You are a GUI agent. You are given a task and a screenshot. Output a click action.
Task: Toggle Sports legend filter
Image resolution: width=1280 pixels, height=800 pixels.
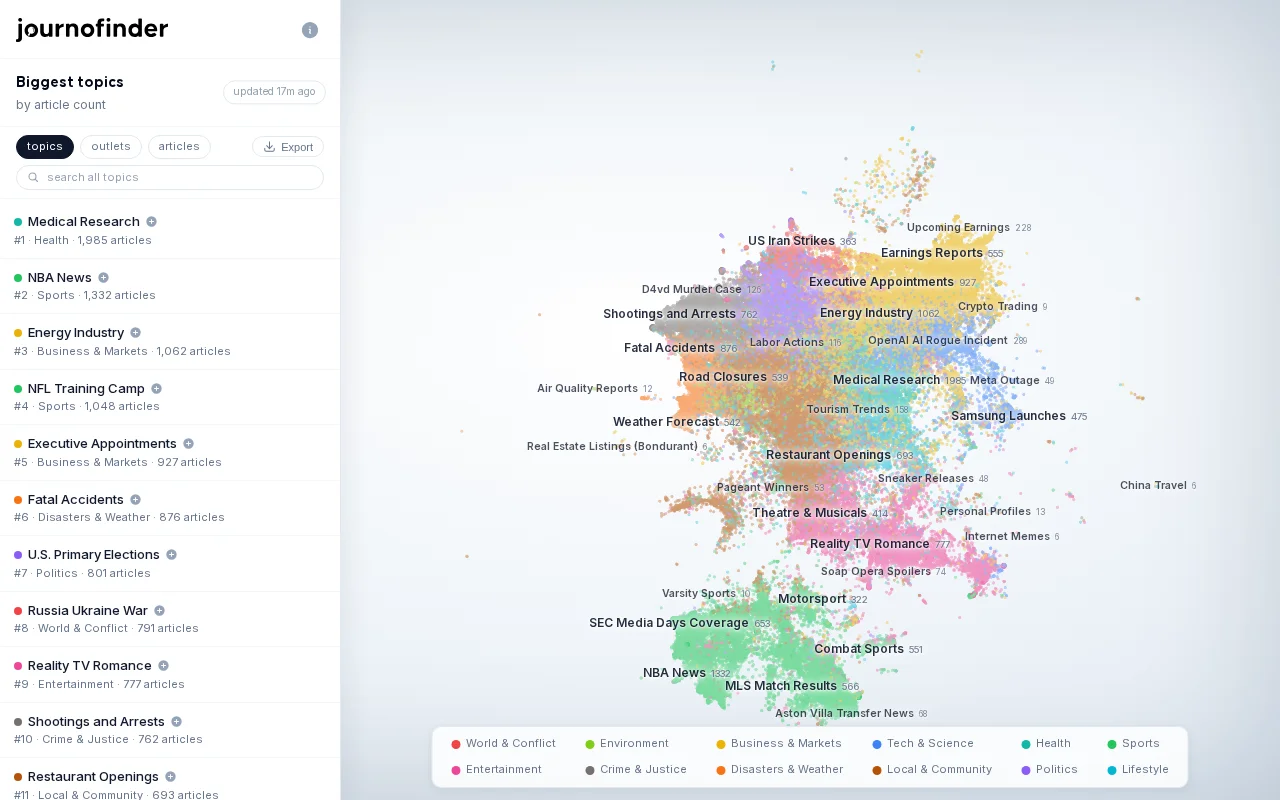click(x=1133, y=744)
